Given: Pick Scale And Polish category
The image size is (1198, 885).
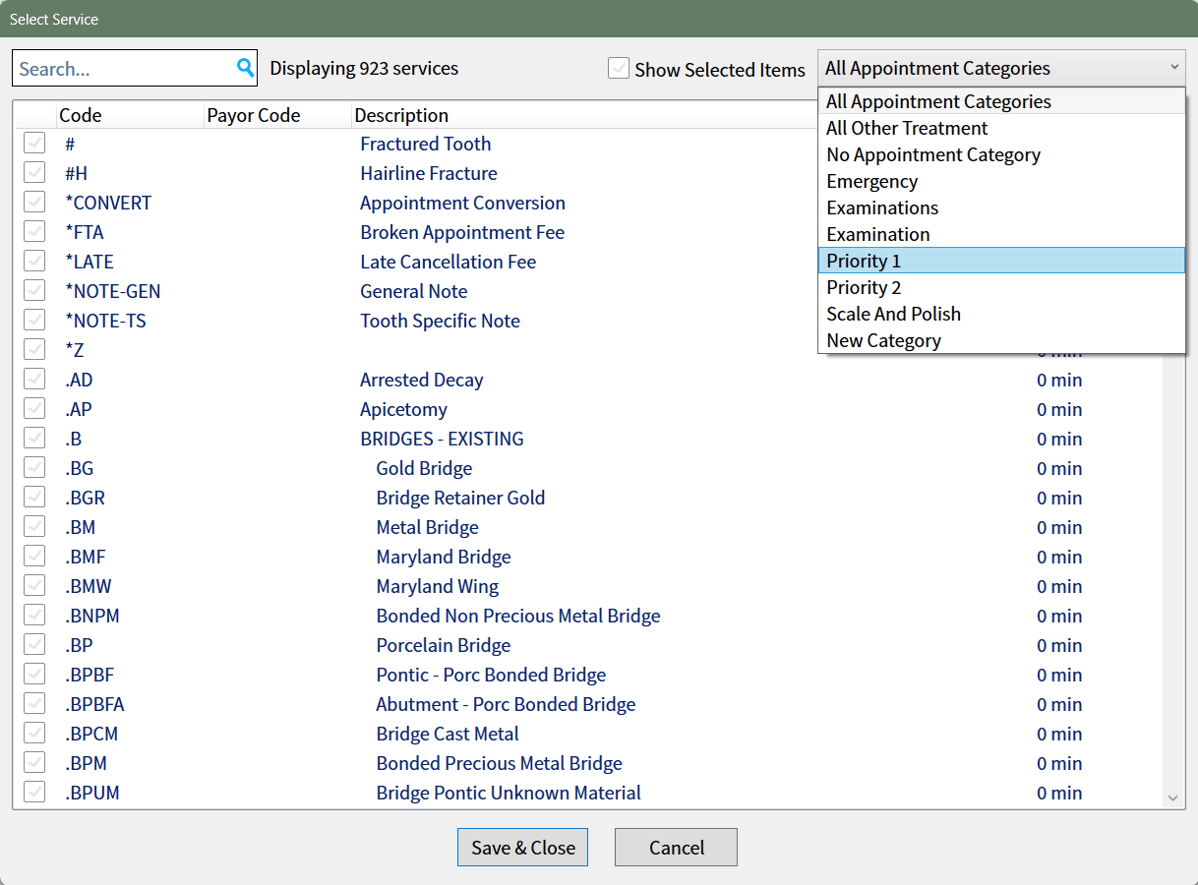Looking at the screenshot, I should pos(893,314).
